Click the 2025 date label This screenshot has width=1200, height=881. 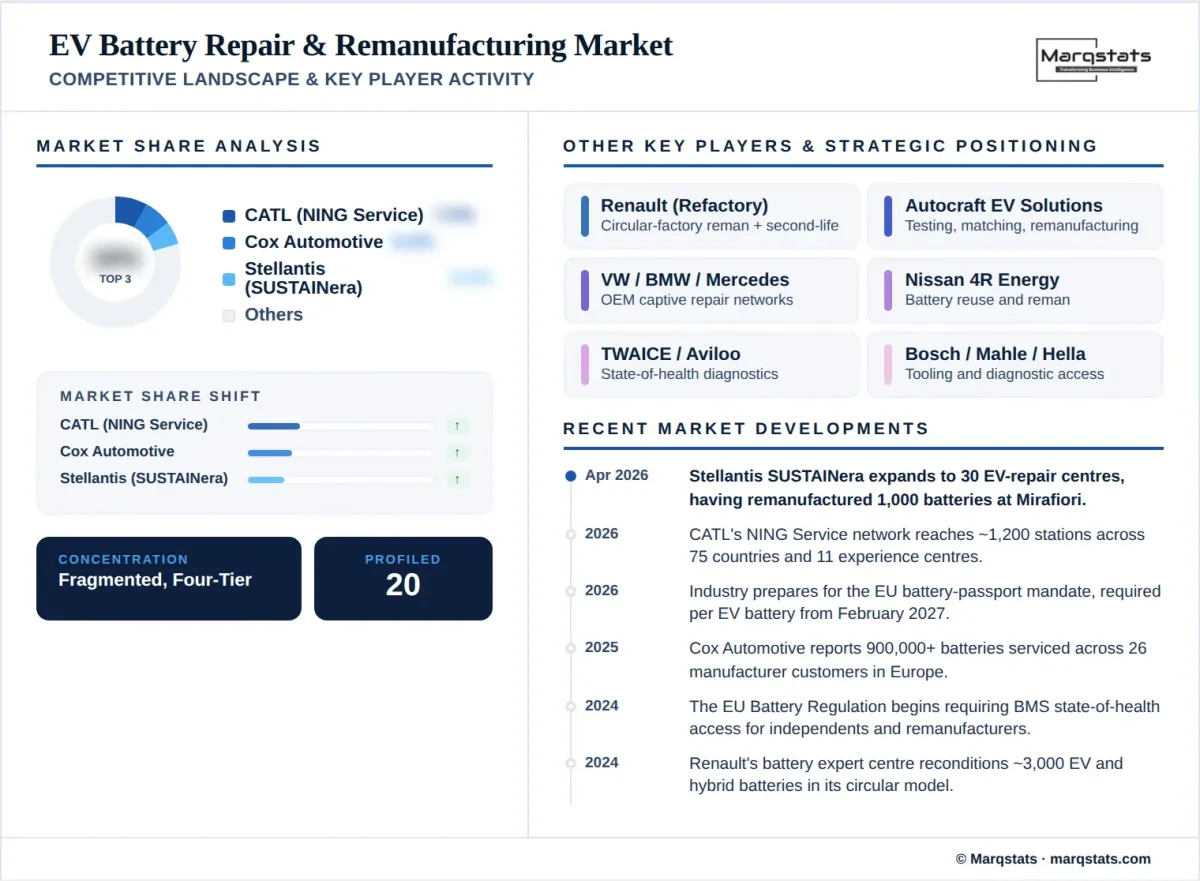(x=602, y=648)
